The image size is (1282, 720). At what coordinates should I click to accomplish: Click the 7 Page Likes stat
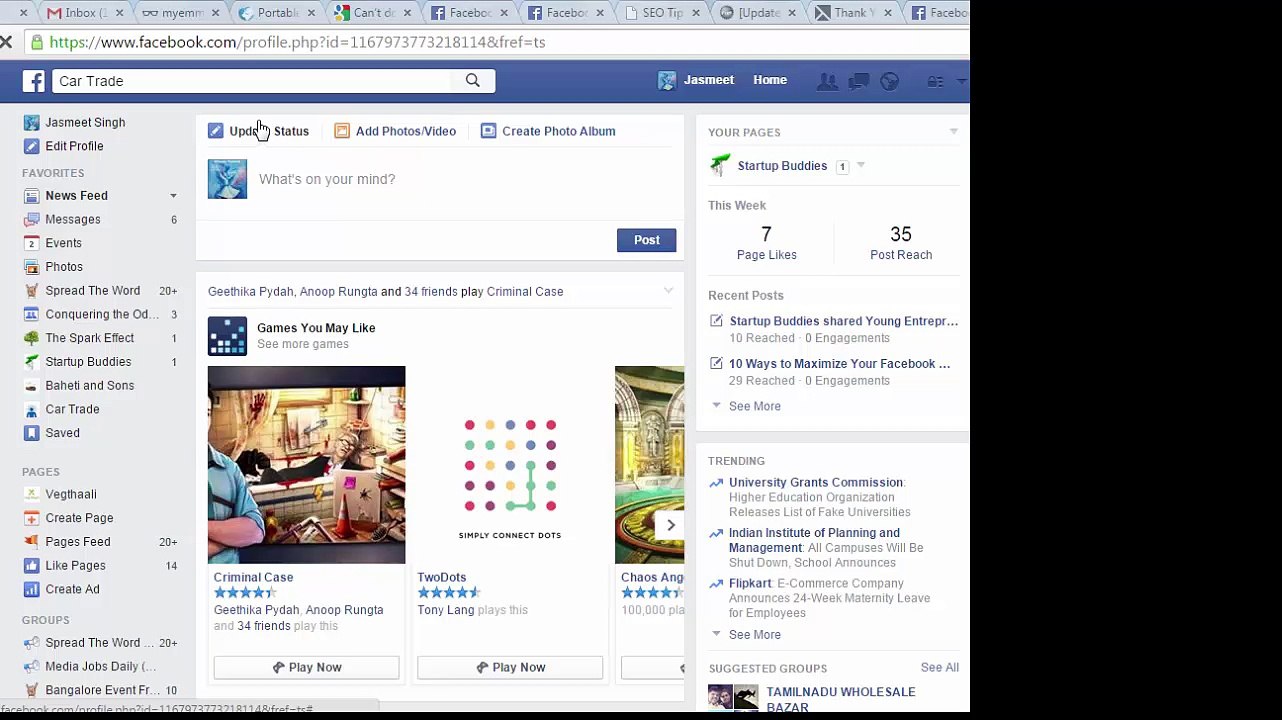(767, 243)
